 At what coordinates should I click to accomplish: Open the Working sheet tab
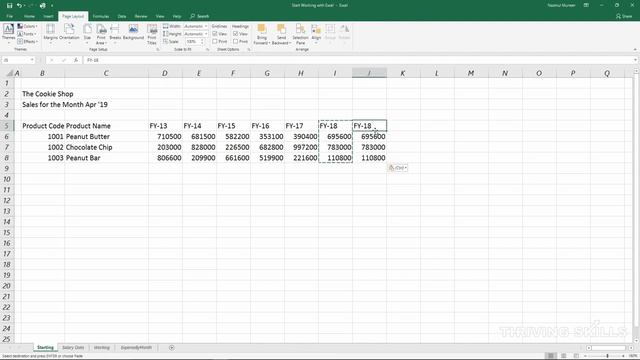[x=102, y=347]
